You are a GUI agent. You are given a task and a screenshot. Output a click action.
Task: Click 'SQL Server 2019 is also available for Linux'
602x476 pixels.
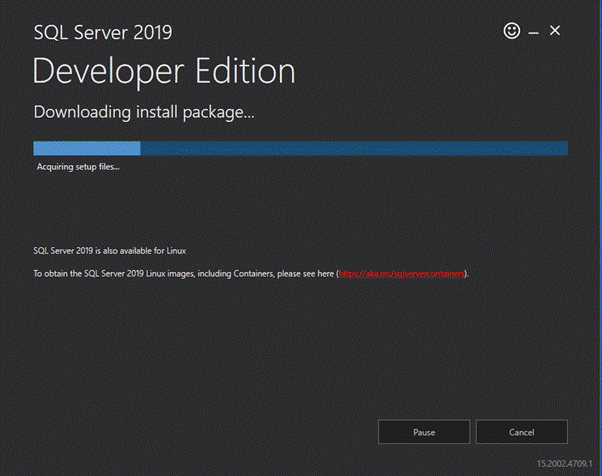click(x=109, y=251)
